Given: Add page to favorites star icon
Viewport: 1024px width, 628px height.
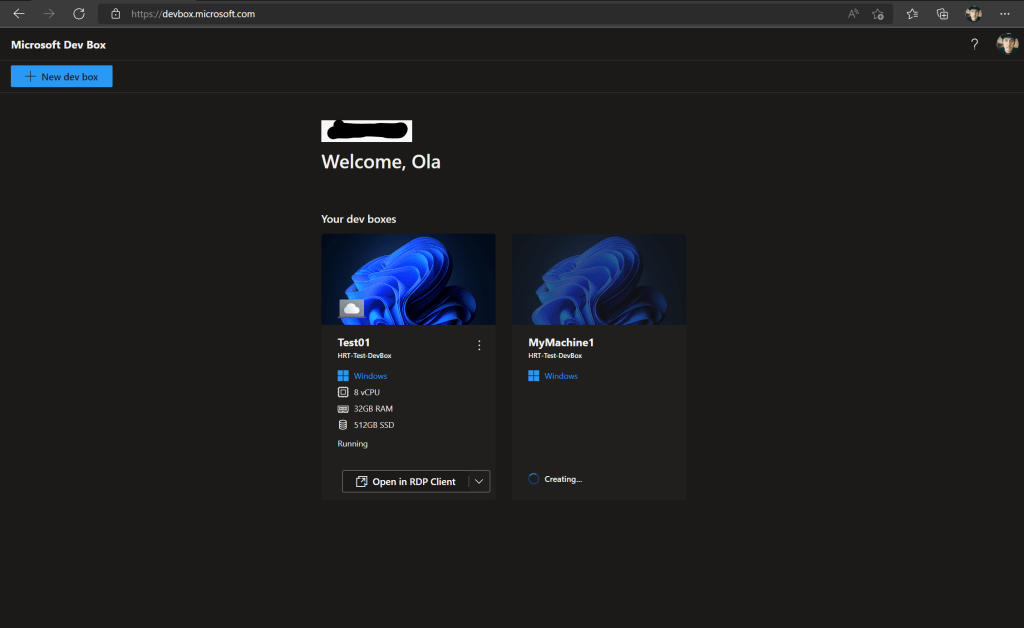Looking at the screenshot, I should point(878,14).
